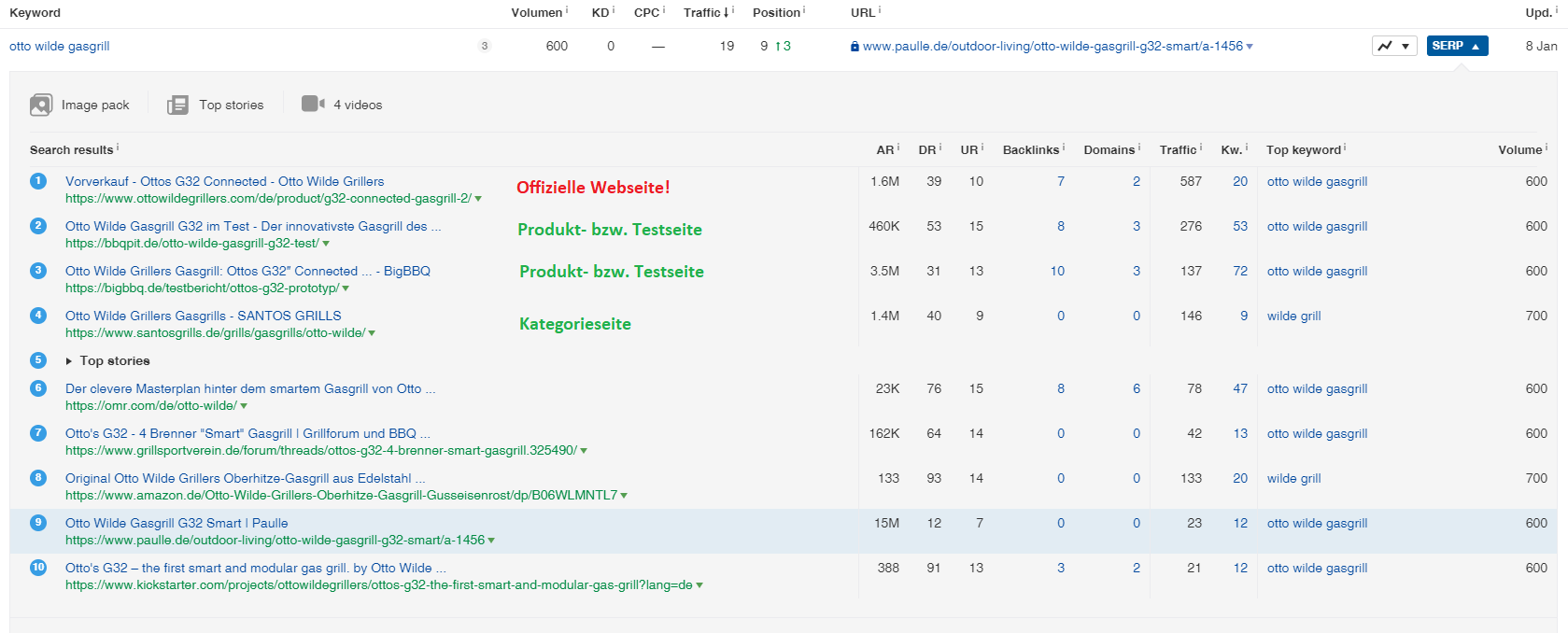The height and width of the screenshot is (633, 1568).
Task: Open keyword otto wilde gasgrill link
Action: pyautogui.click(x=60, y=46)
